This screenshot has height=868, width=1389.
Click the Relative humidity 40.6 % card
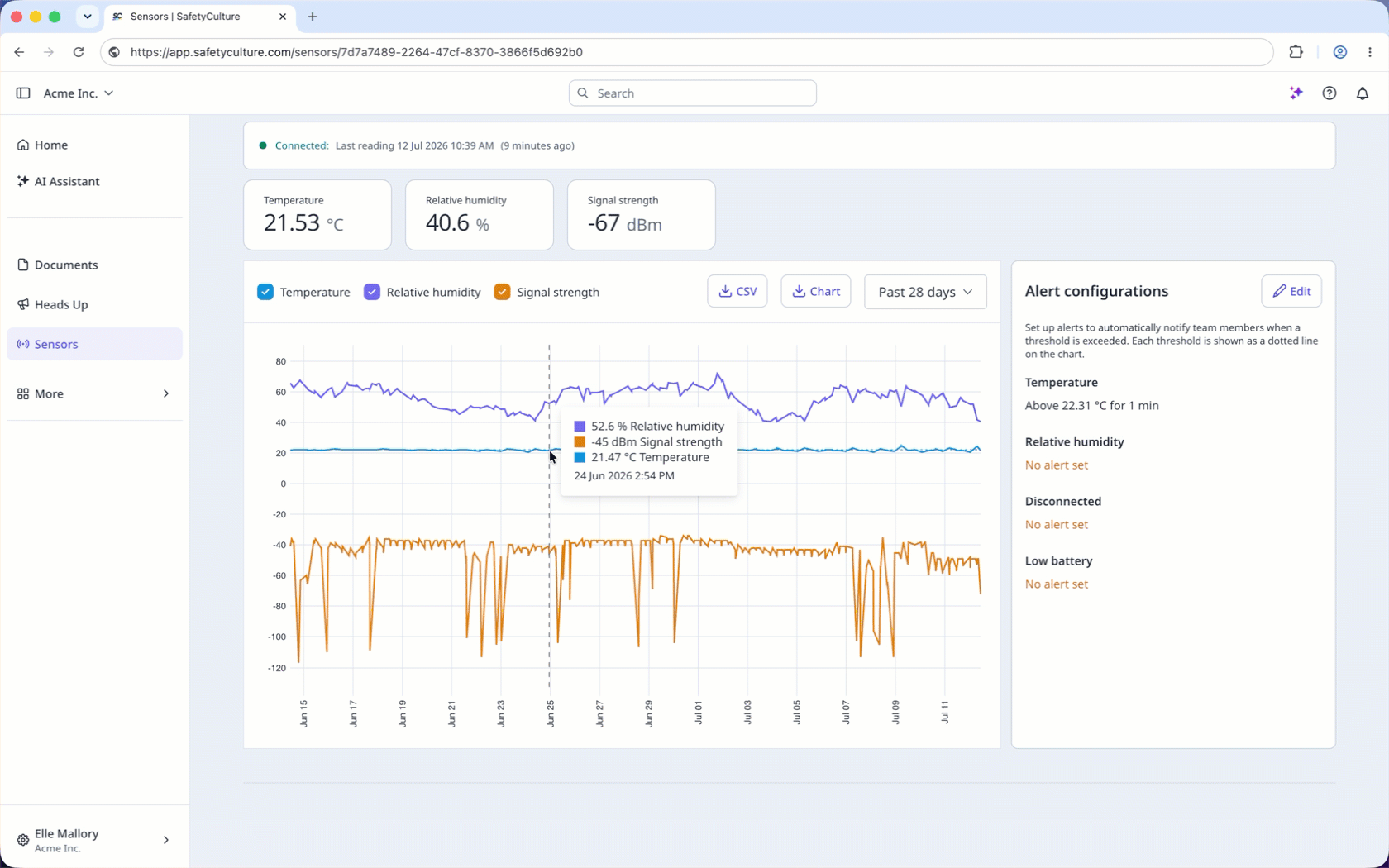point(480,215)
